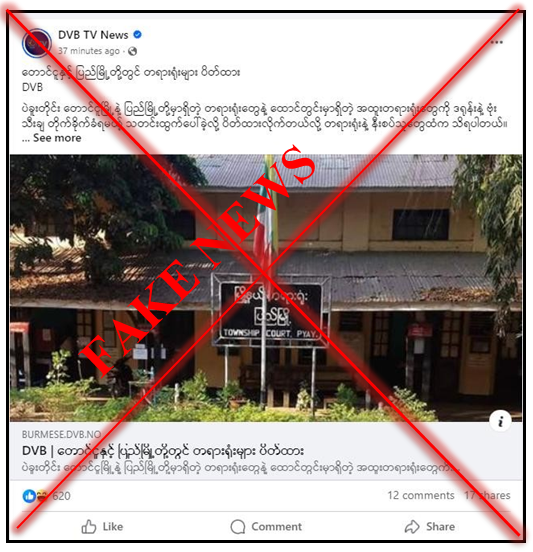The image size is (533, 552).
Task: Click the article description preview text
Action: tap(241, 468)
